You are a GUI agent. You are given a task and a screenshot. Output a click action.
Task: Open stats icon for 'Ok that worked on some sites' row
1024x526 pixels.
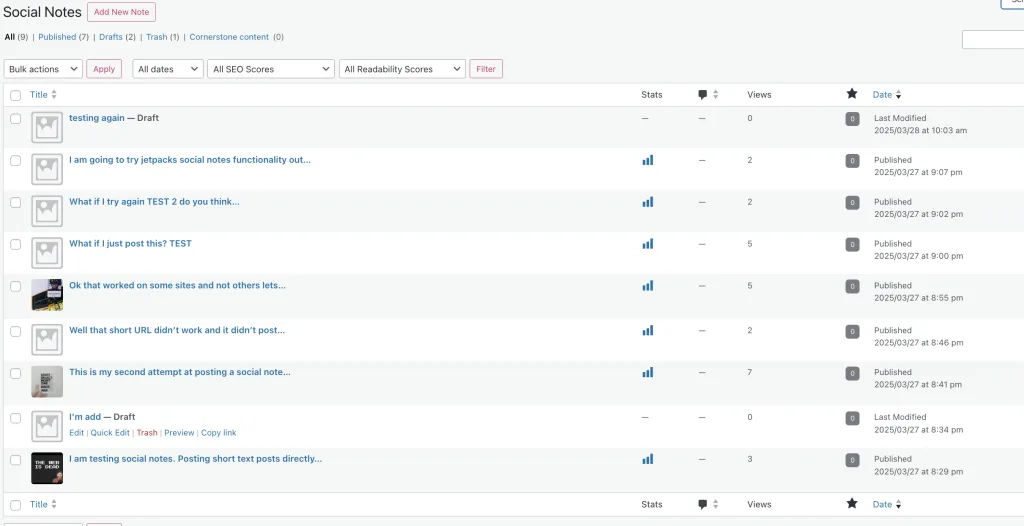point(647,286)
